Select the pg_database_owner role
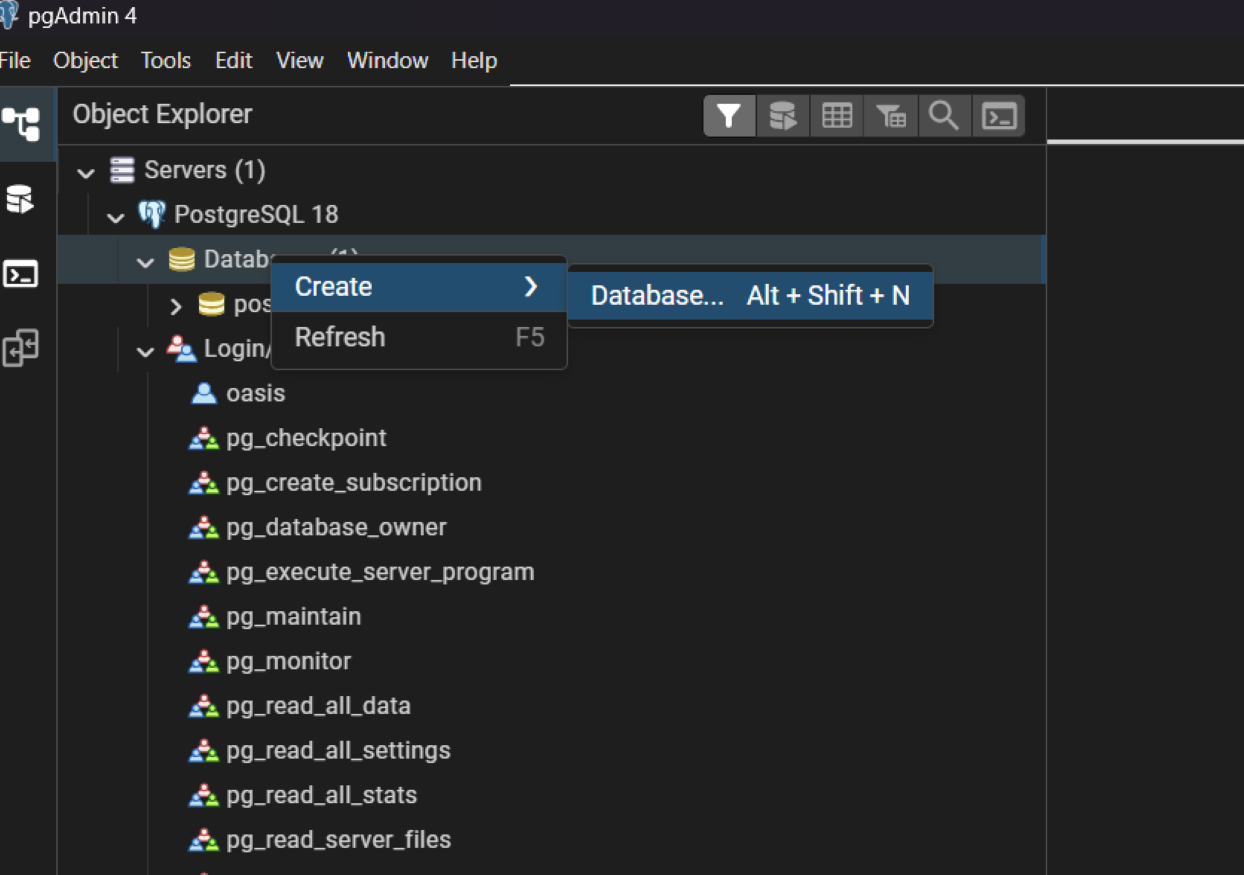This screenshot has height=875, width=1244. [336, 527]
